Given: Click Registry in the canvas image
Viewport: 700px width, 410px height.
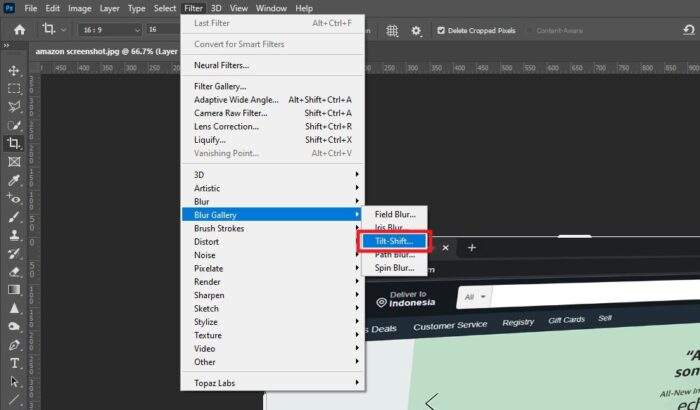Looking at the screenshot, I should tap(518, 322).
